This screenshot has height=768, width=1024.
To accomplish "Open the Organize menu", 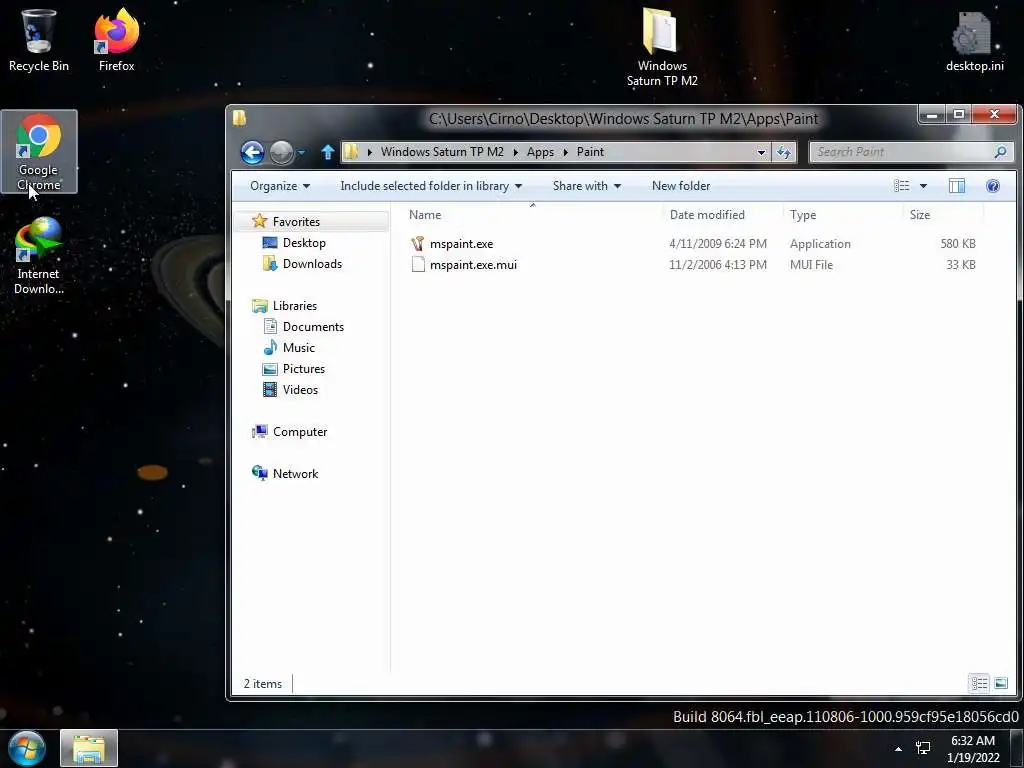I will pos(280,186).
